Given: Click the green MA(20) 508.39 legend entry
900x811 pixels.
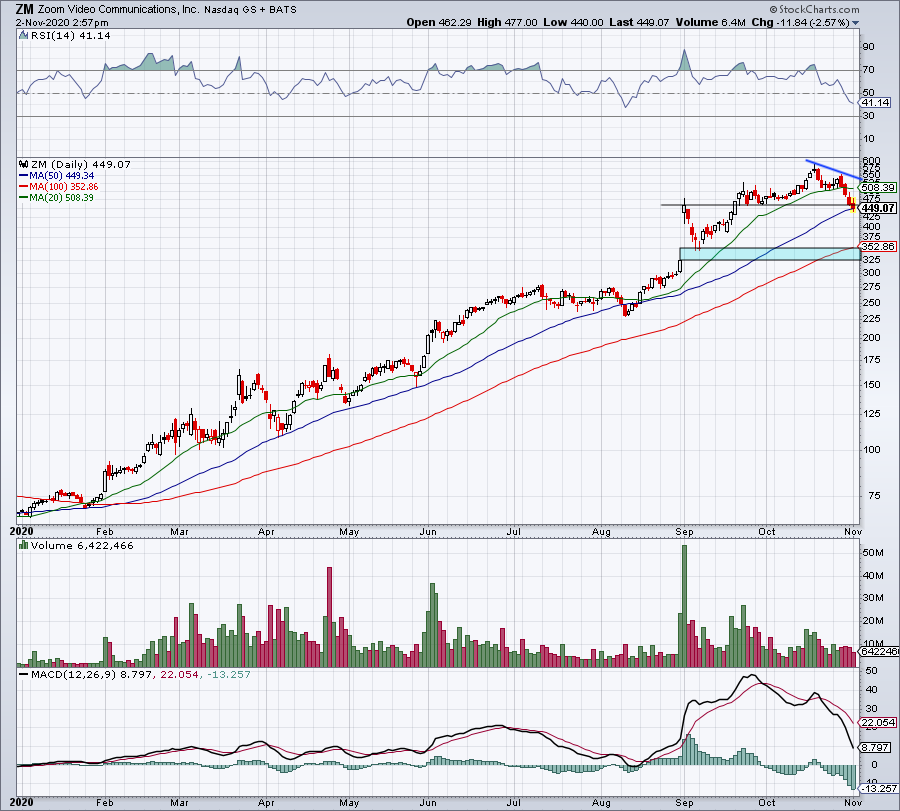Looking at the screenshot, I should tap(56, 197).
